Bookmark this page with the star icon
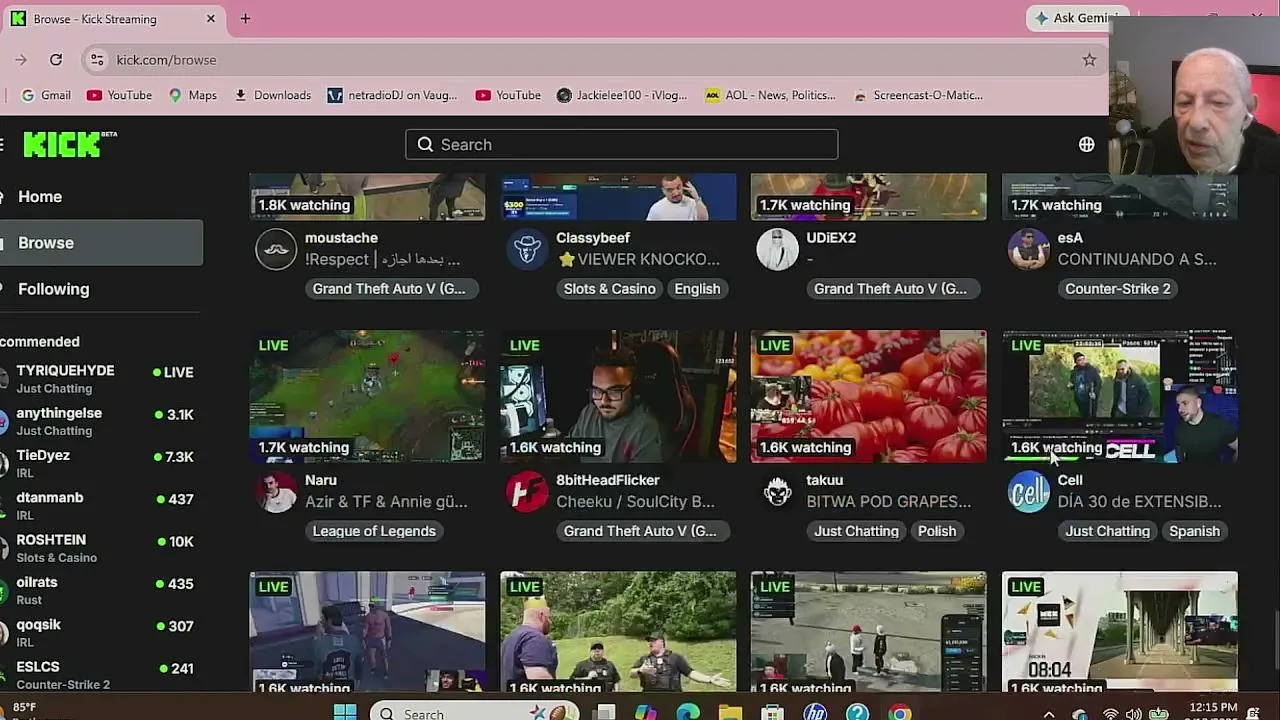1280x720 pixels. (x=1089, y=60)
